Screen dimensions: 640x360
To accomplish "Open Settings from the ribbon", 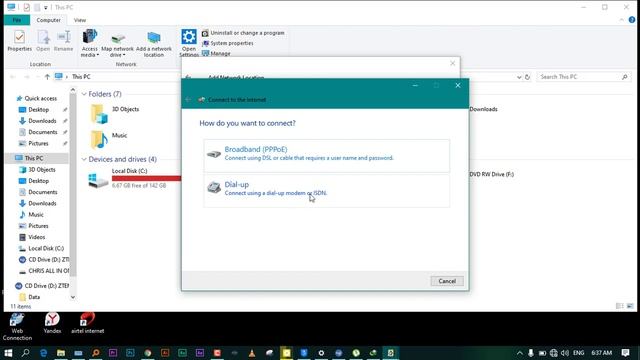I will pyautogui.click(x=189, y=43).
